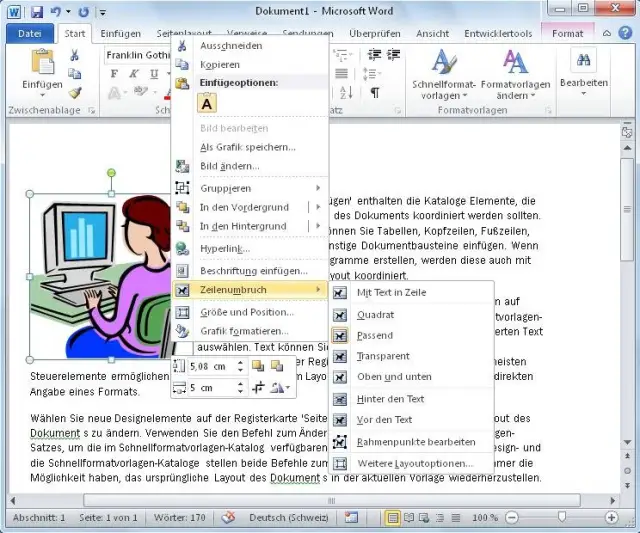This screenshot has height=533, width=640.
Task: Toggle Italic formatting button K
Action: pyautogui.click(x=134, y=74)
